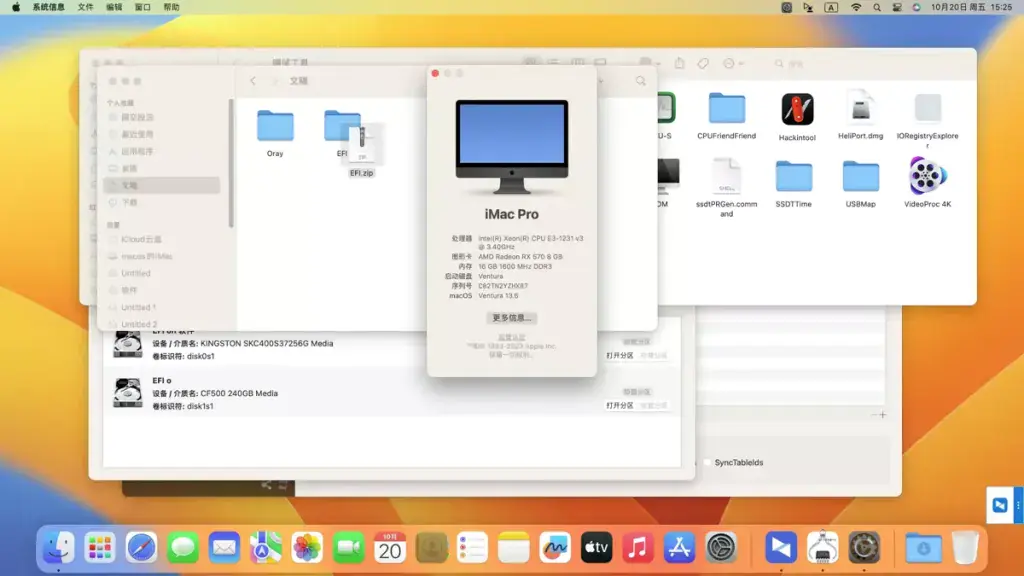Screen dimensions: 1024x576
Task: Open App Store from the Dock
Action: pyautogui.click(x=679, y=547)
